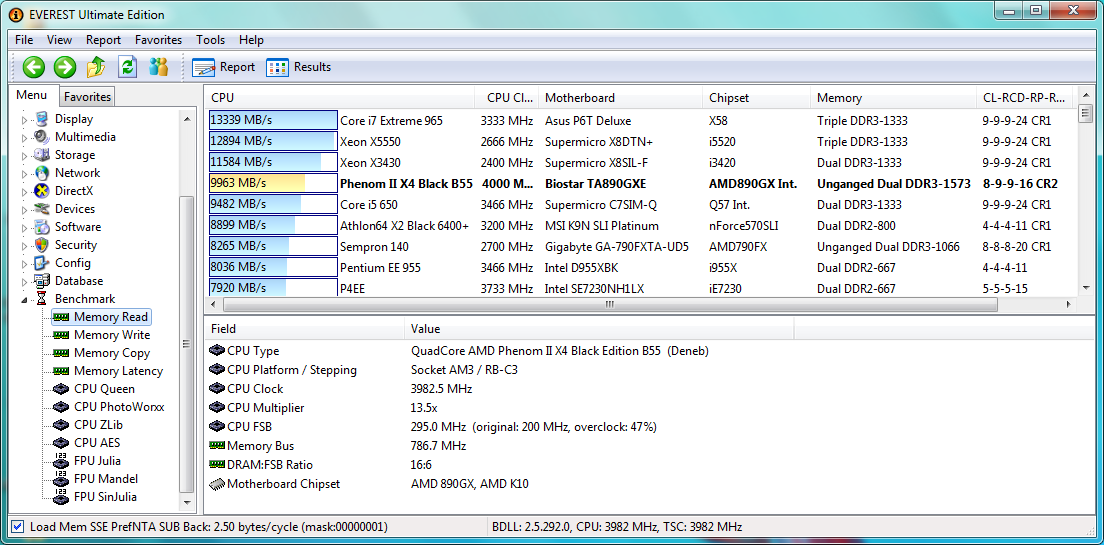This screenshot has height=545, width=1104.
Task: Open the Tools menu
Action: (x=211, y=40)
